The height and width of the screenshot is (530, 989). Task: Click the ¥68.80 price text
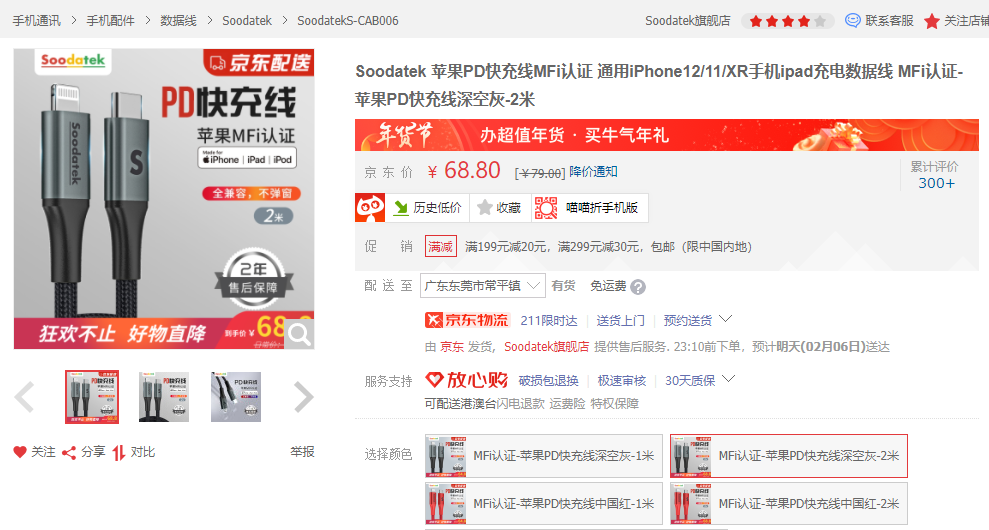[464, 170]
